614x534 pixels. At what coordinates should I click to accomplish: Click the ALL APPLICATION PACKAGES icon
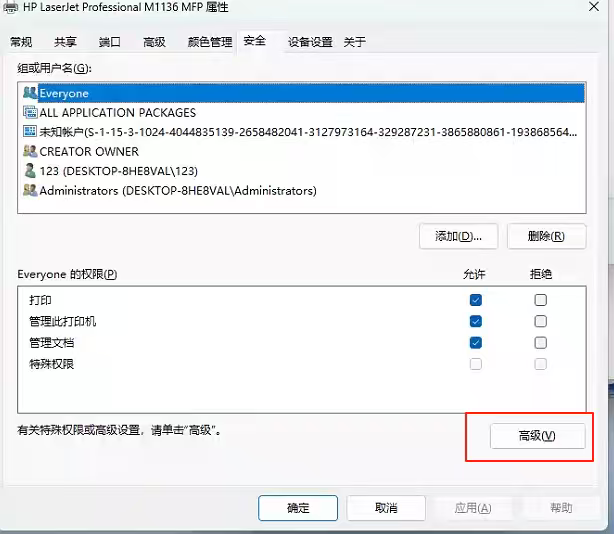(30, 112)
